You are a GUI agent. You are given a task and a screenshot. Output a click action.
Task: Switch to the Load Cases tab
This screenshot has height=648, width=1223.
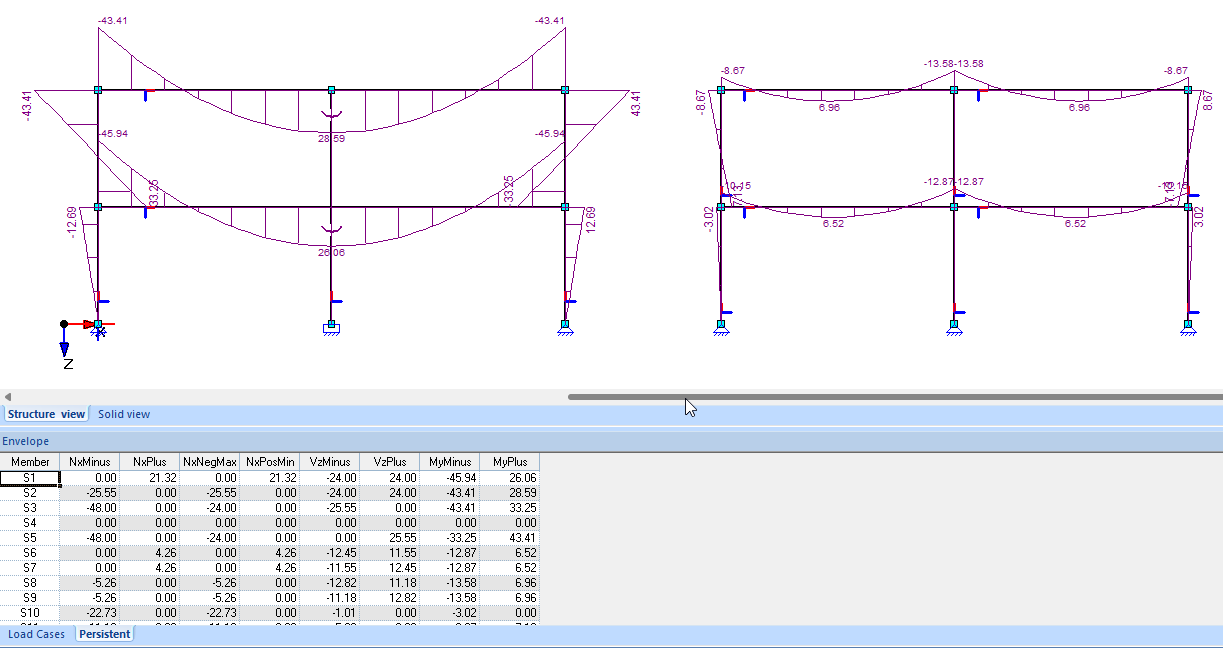coord(36,634)
